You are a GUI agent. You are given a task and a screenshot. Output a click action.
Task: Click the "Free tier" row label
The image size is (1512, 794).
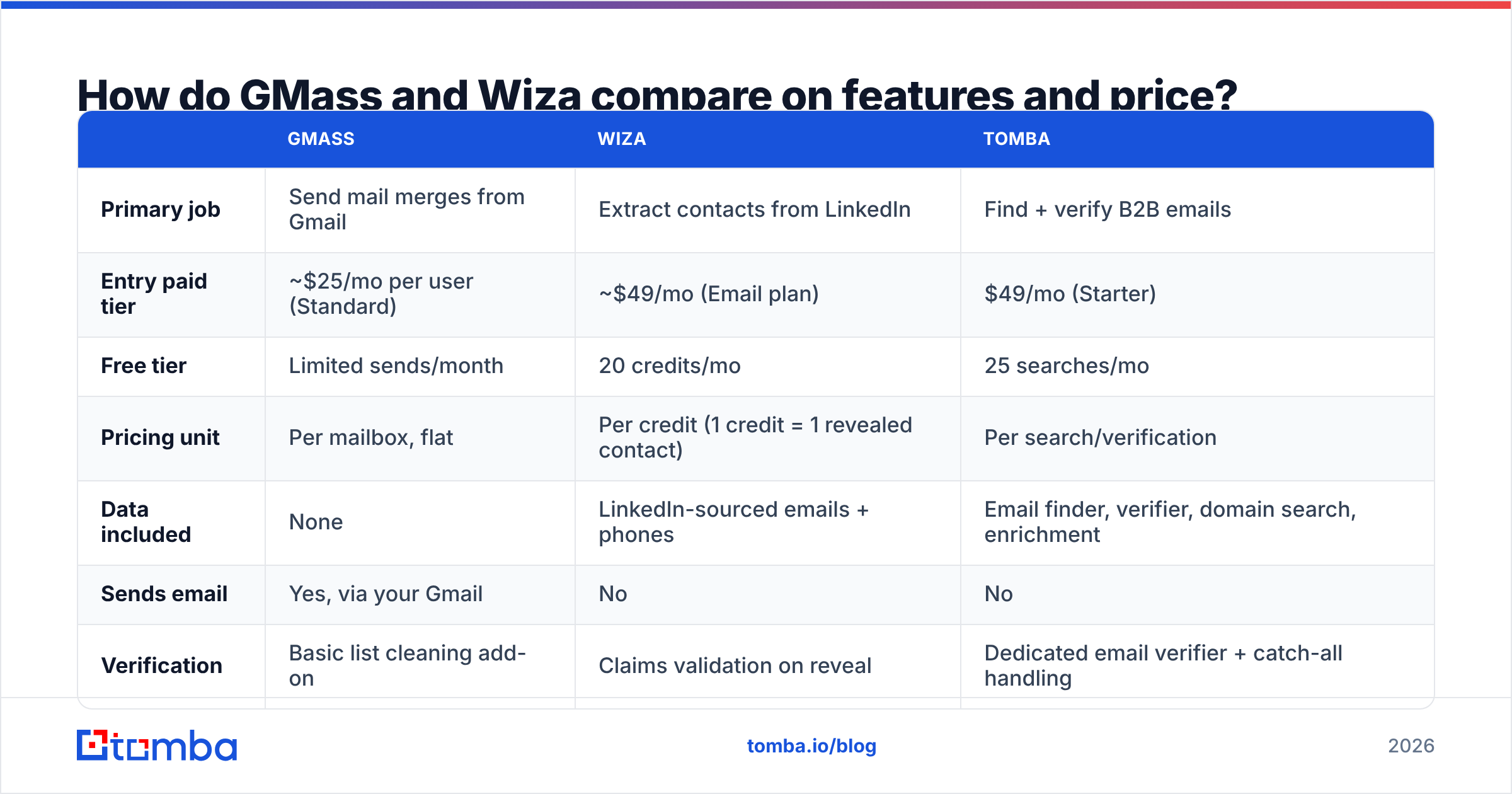coord(144,365)
